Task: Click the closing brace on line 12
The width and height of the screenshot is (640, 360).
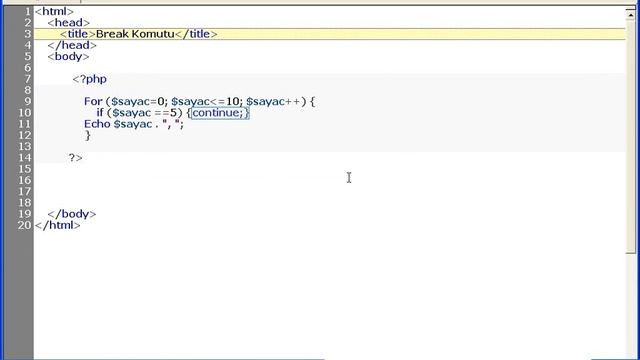Action: [88, 136]
